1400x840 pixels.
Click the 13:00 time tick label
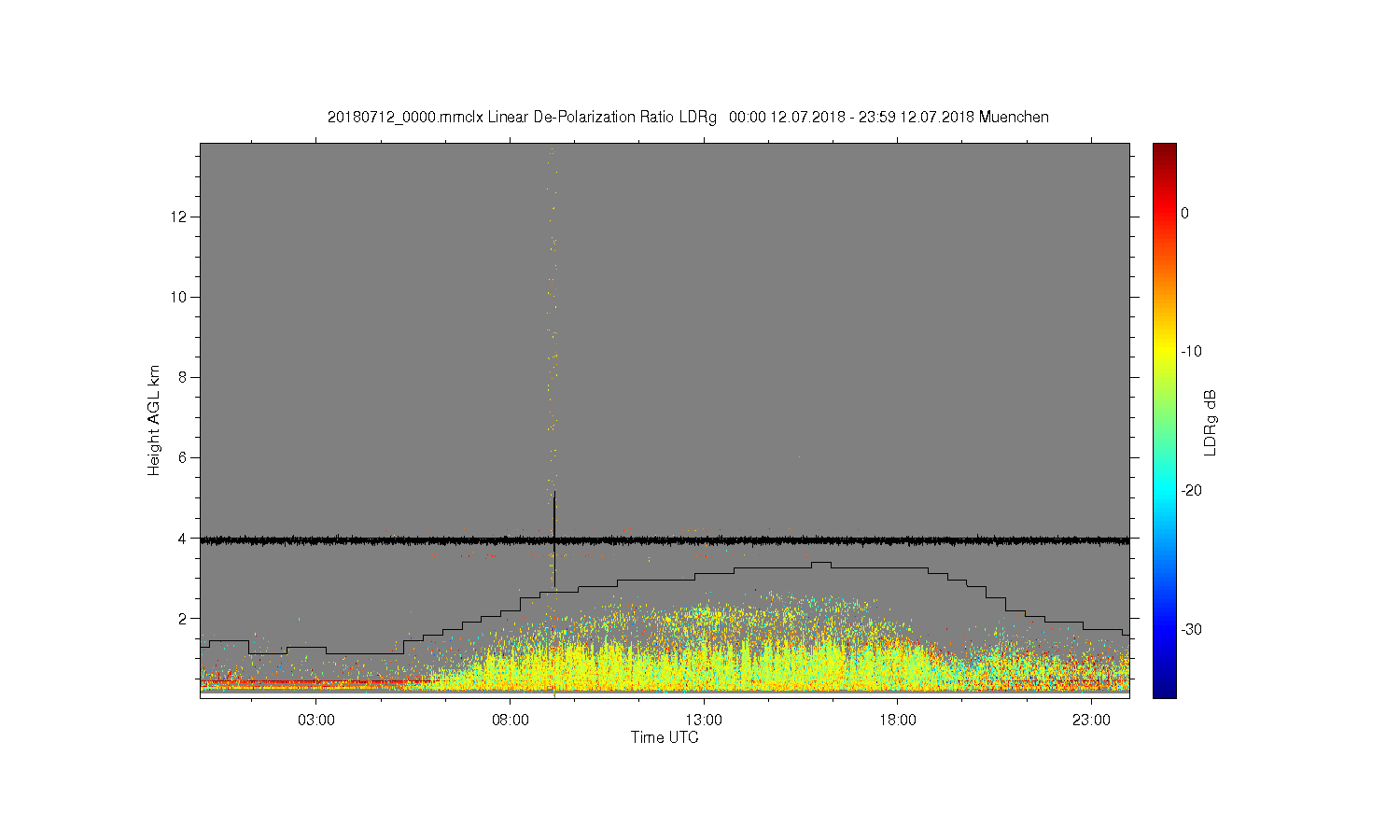(704, 721)
